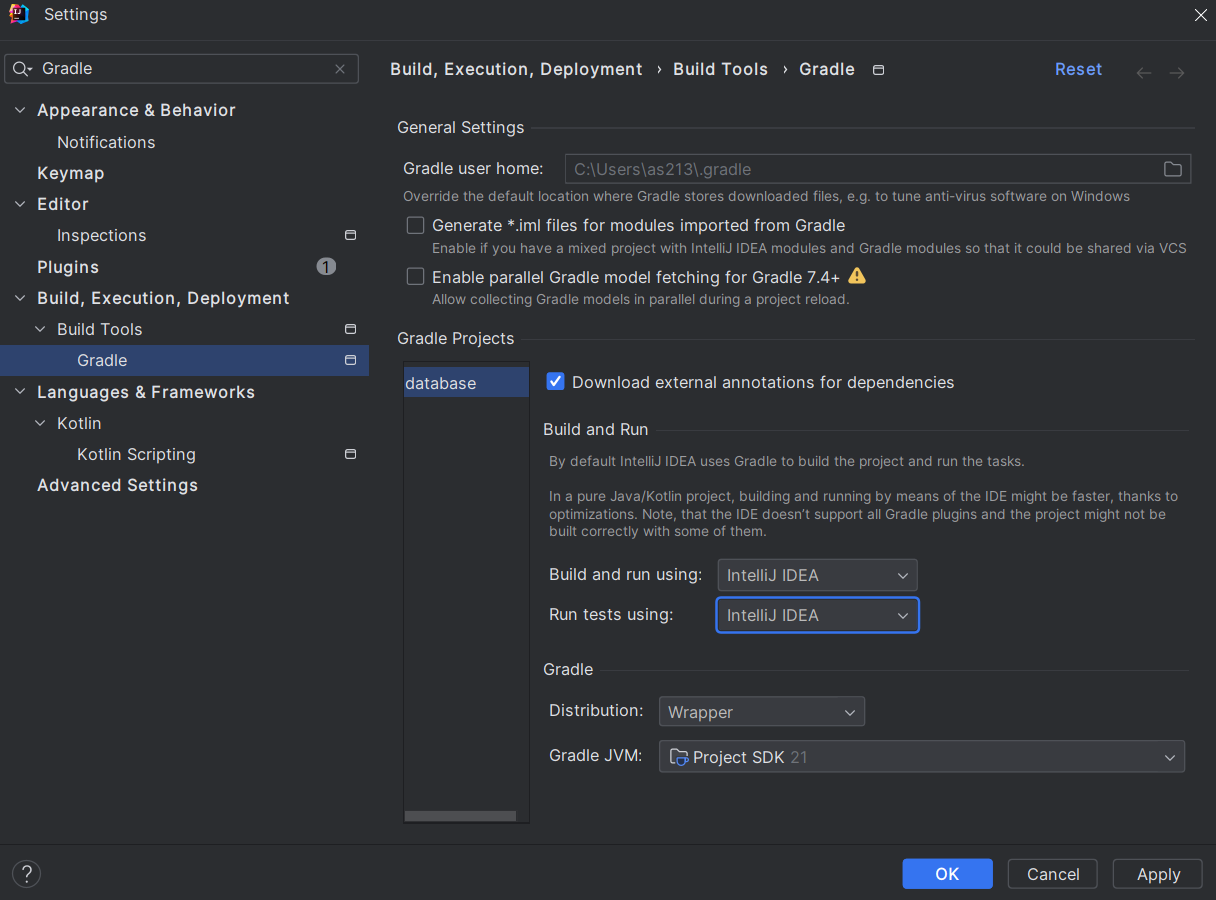The image size is (1216, 900).
Task: Click project-level icon beside Kotlin Scripting
Action: click(350, 454)
